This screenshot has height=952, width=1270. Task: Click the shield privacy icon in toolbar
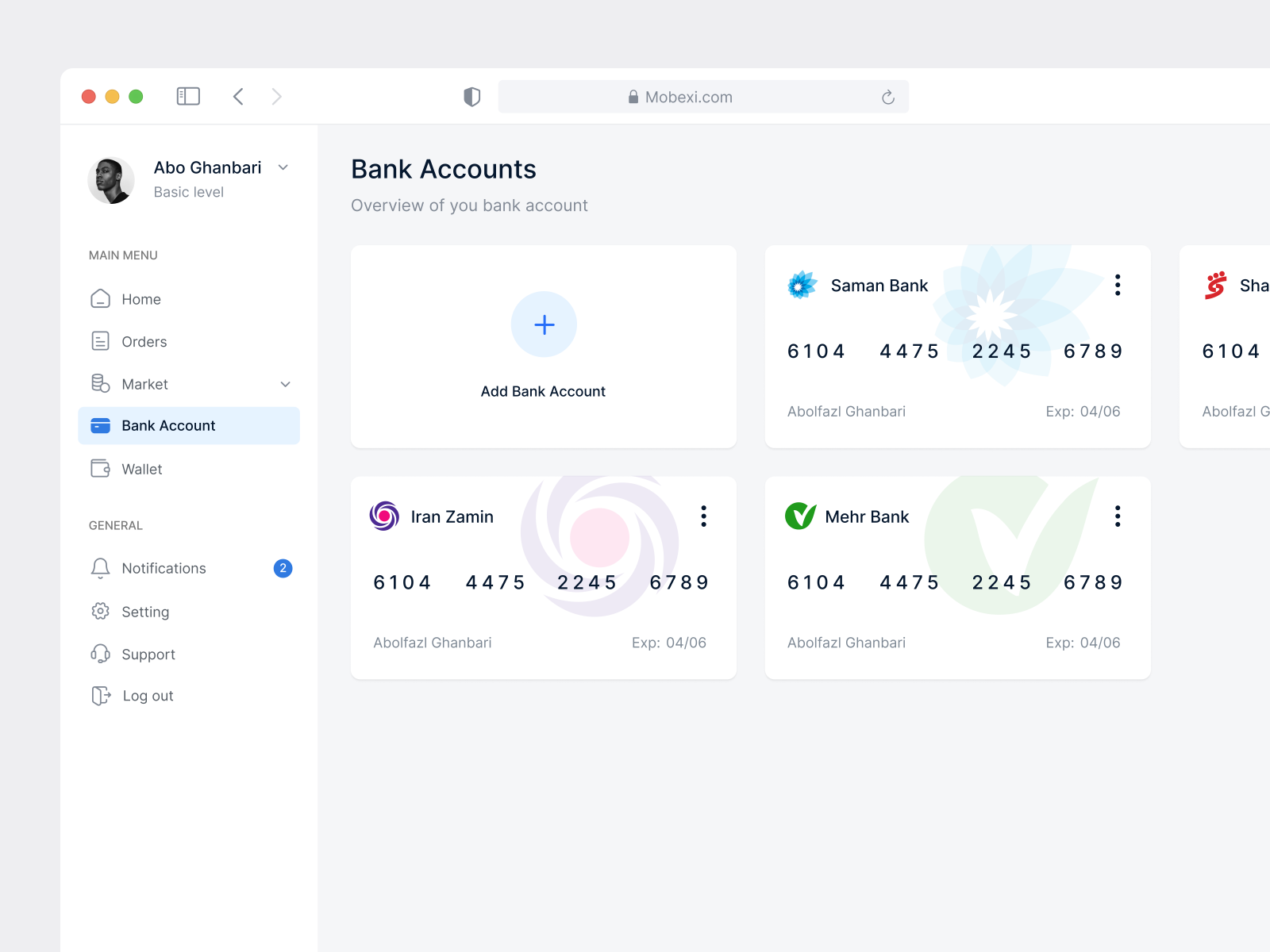pyautogui.click(x=472, y=96)
